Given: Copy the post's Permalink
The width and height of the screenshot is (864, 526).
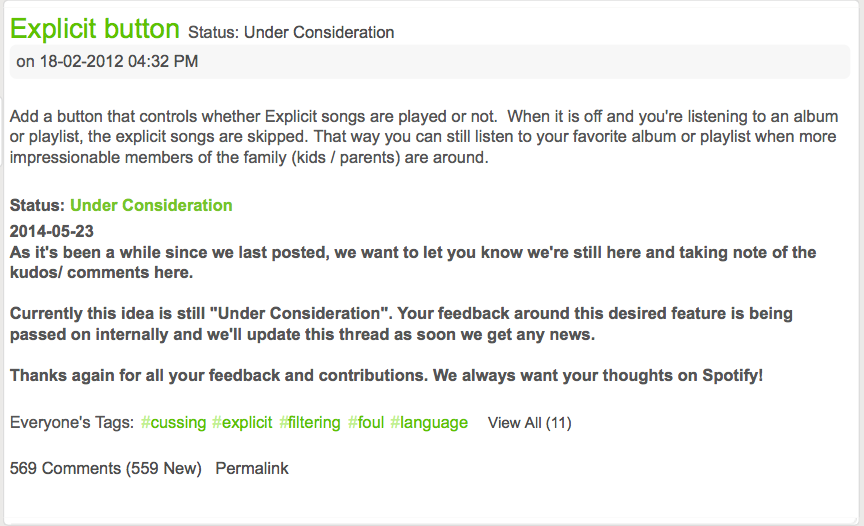Looking at the screenshot, I should (252, 468).
